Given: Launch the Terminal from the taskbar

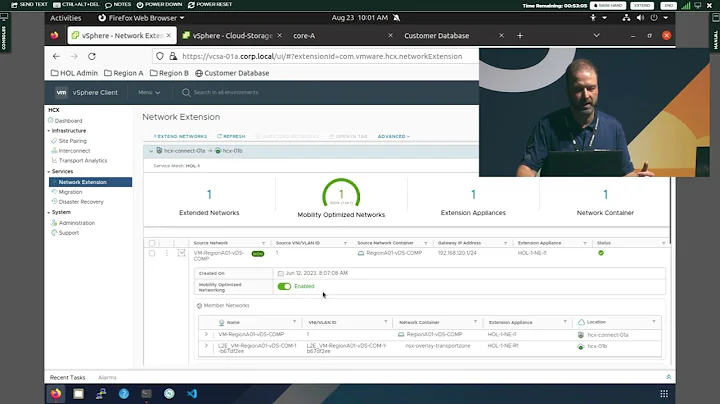Looking at the screenshot, I should click(x=146, y=393).
